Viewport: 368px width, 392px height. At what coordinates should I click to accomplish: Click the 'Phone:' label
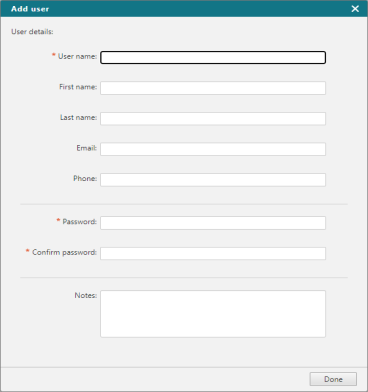pos(85,179)
